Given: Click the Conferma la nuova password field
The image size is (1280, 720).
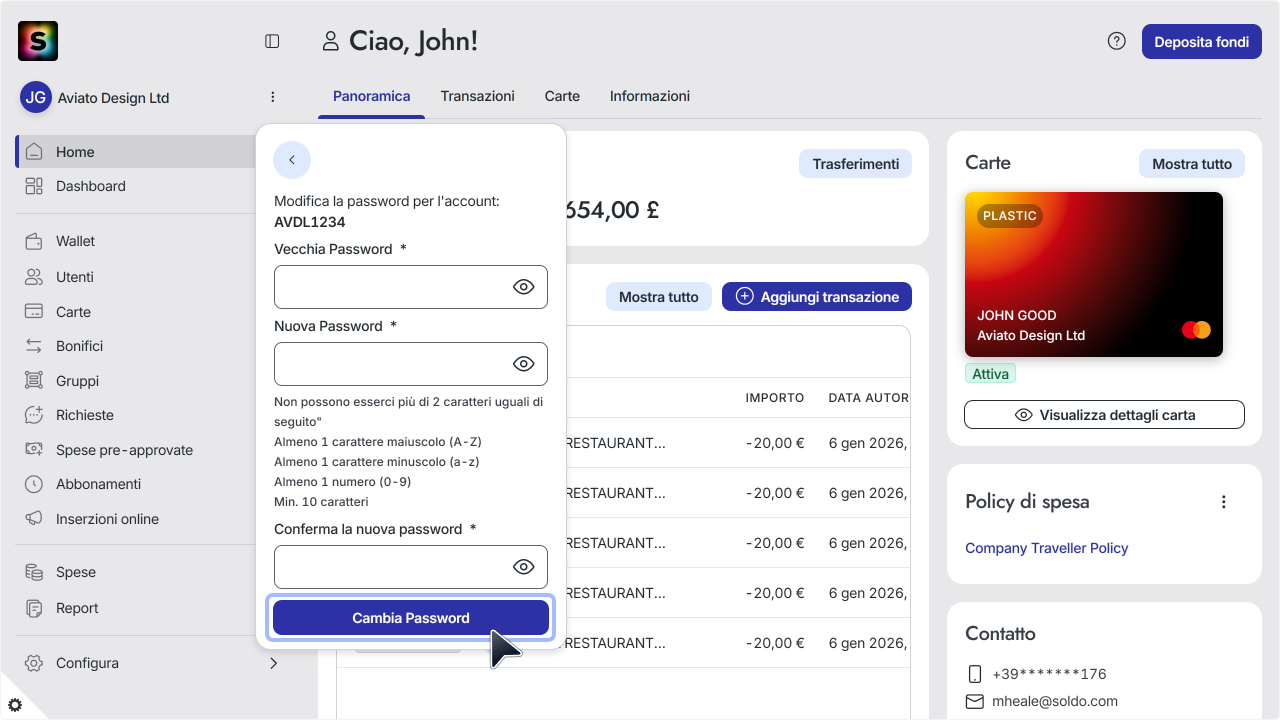Looking at the screenshot, I should (x=411, y=567).
